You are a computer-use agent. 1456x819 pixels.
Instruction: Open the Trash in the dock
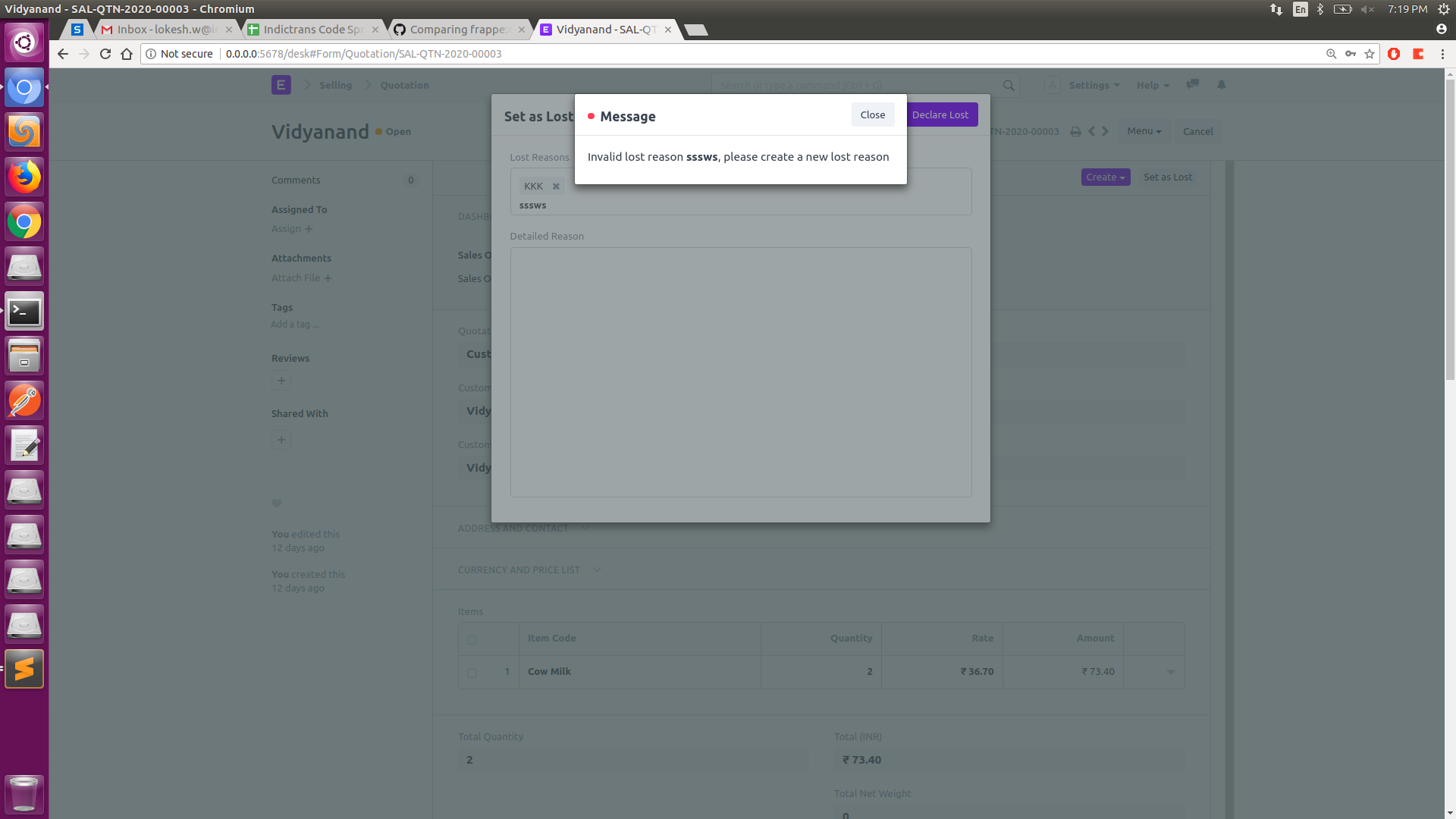[x=24, y=793]
